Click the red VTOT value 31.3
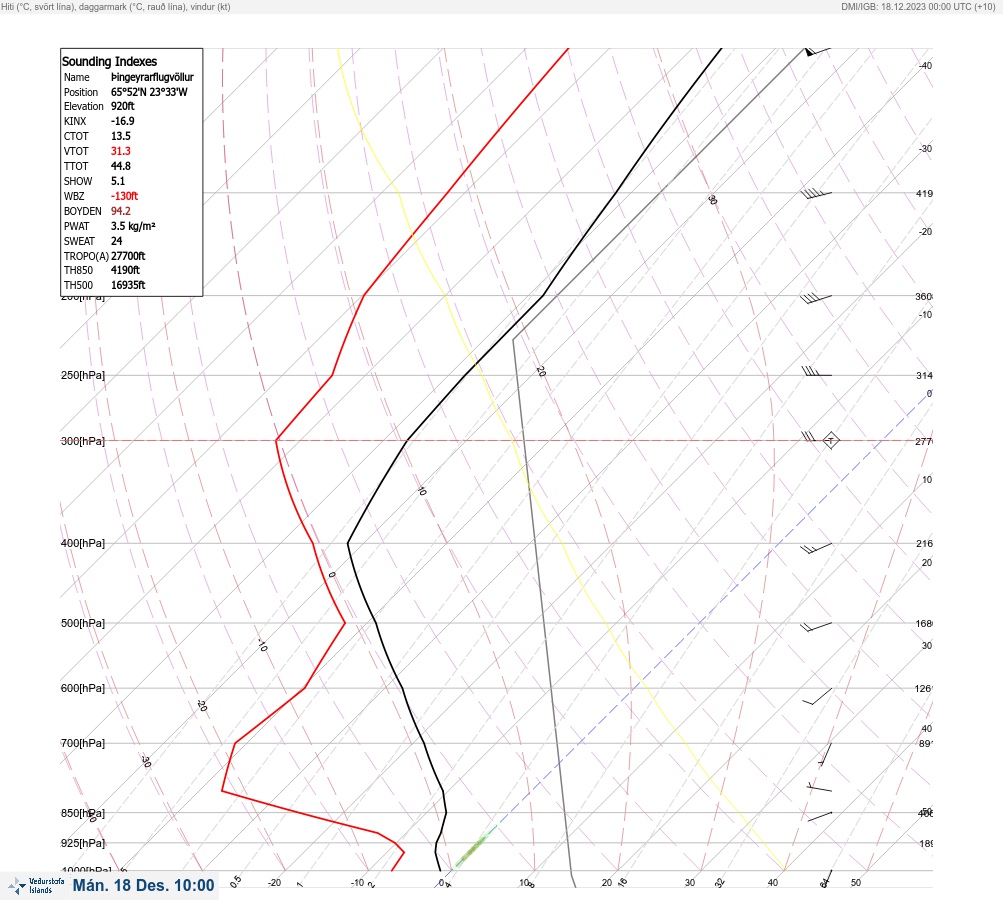The image size is (1003, 900). [121, 151]
